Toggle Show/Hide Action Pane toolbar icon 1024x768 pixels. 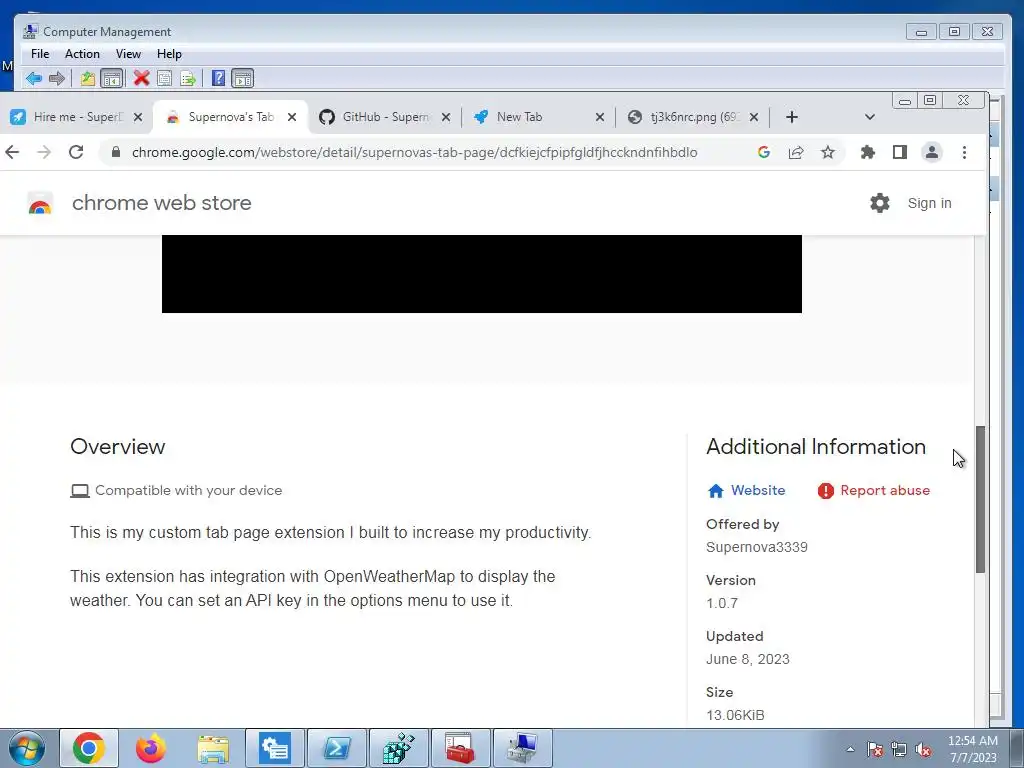tap(243, 79)
